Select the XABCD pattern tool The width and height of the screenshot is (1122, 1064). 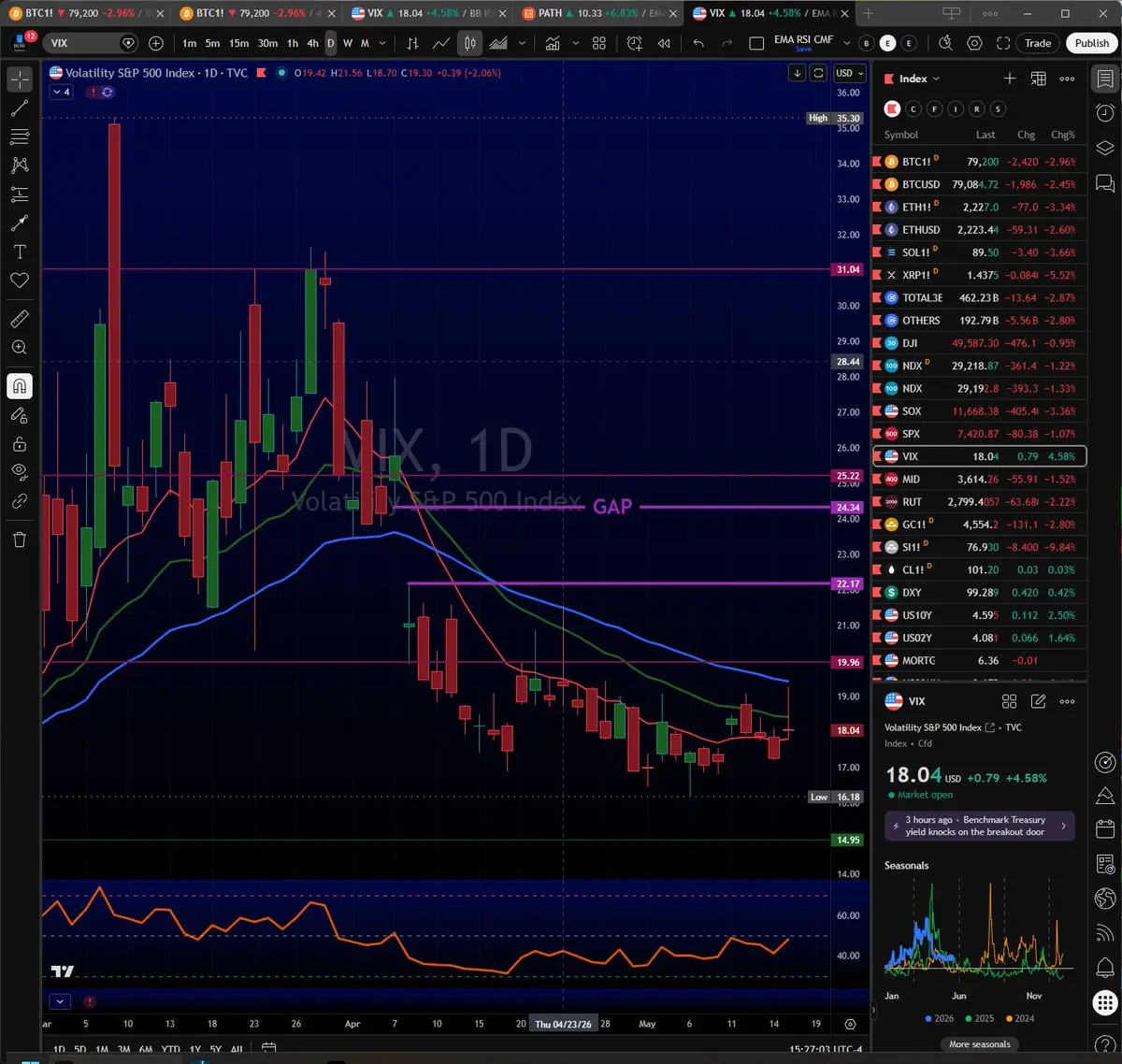(20, 165)
